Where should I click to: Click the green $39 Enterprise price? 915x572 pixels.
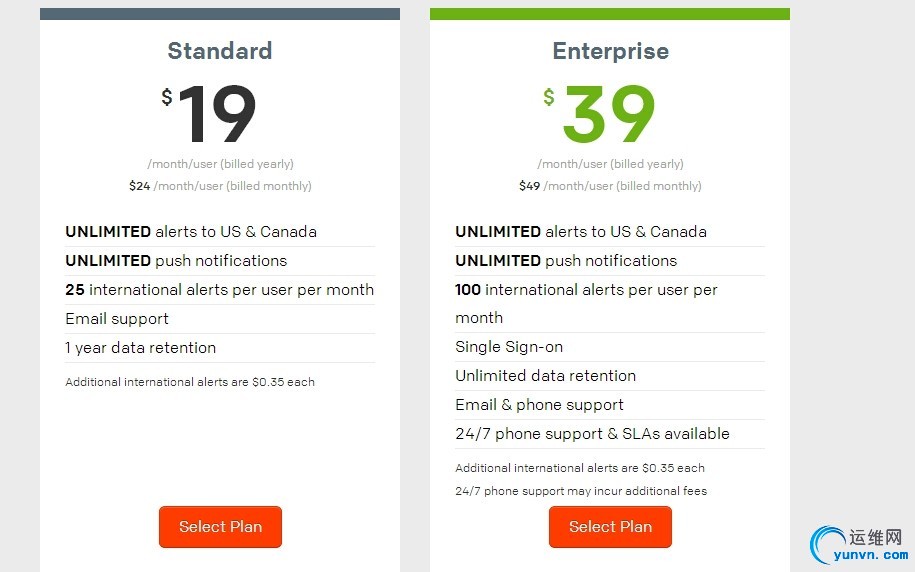(x=599, y=113)
